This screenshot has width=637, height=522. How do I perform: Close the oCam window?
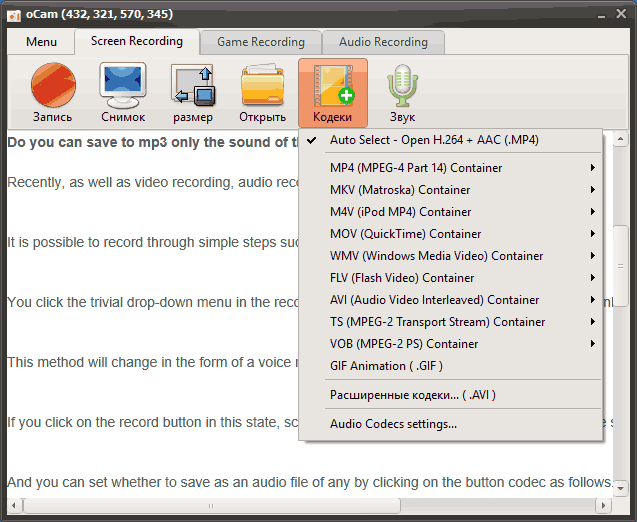pyautogui.click(x=621, y=14)
